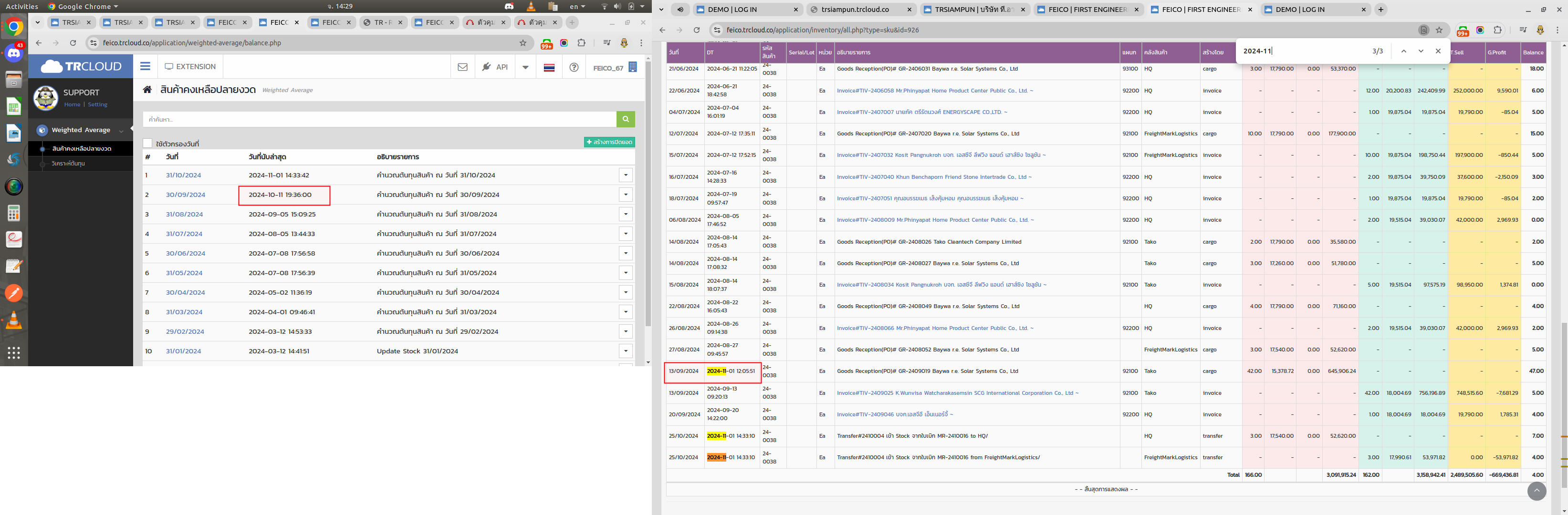
Task: Select the Thai flag language icon
Action: pyautogui.click(x=549, y=68)
